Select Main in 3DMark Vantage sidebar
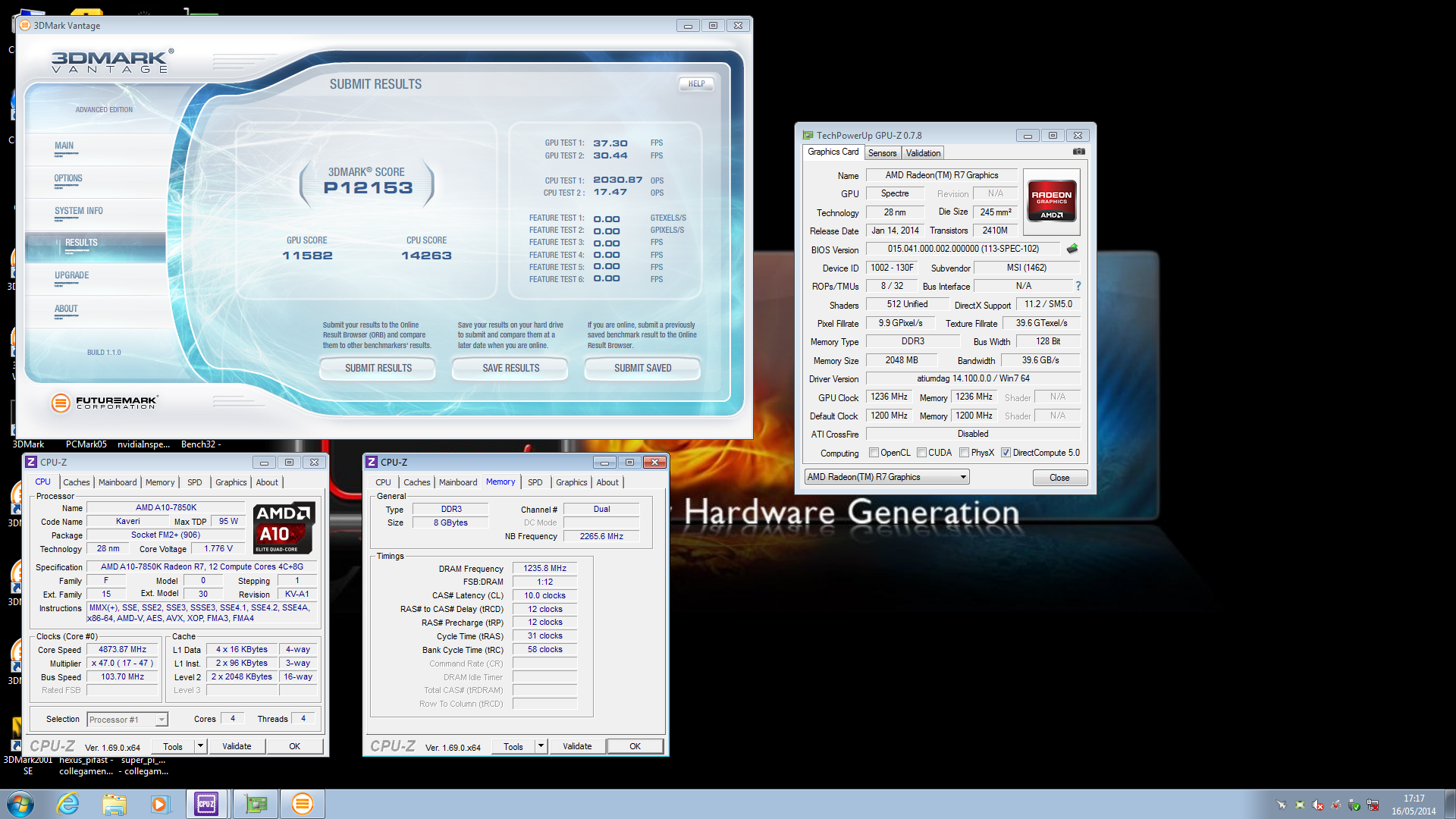 coord(64,146)
